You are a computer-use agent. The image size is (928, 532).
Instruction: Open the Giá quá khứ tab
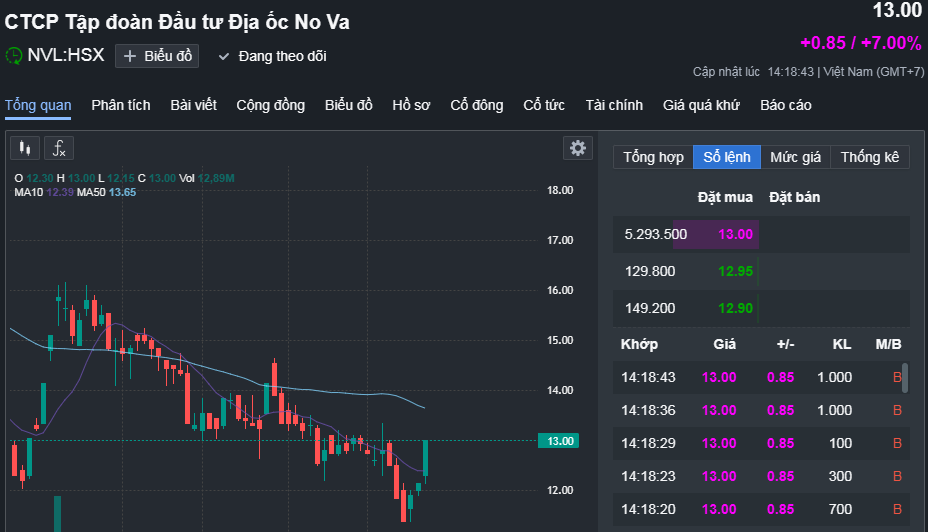tap(701, 105)
